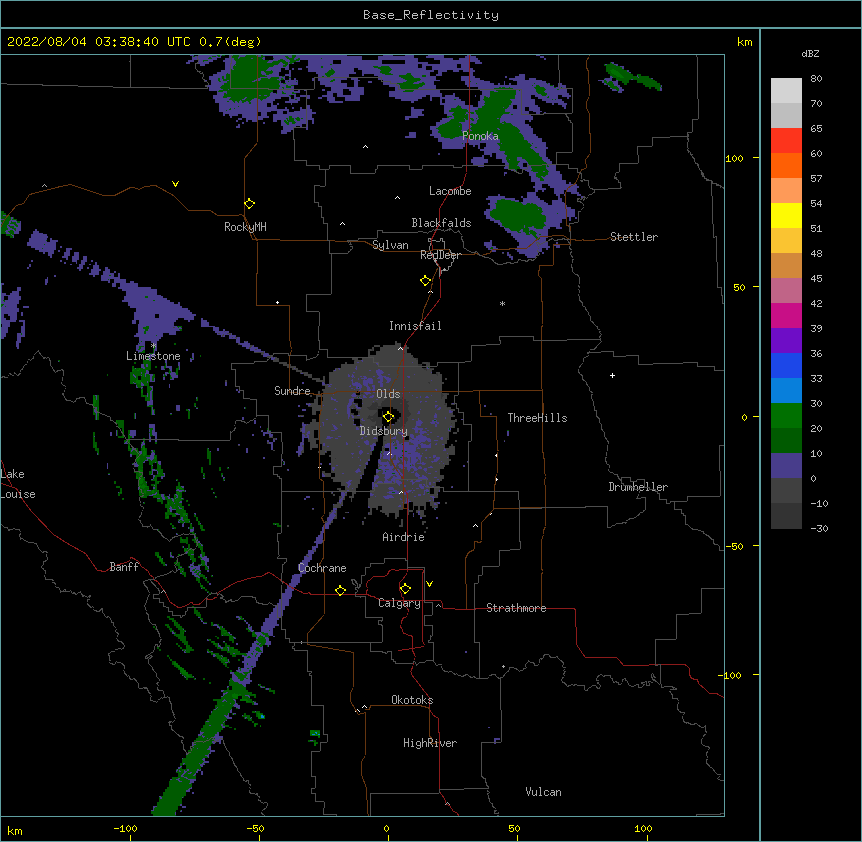This screenshot has width=862, height=842.
Task: Select the RedDeer city label
Action: (440, 255)
